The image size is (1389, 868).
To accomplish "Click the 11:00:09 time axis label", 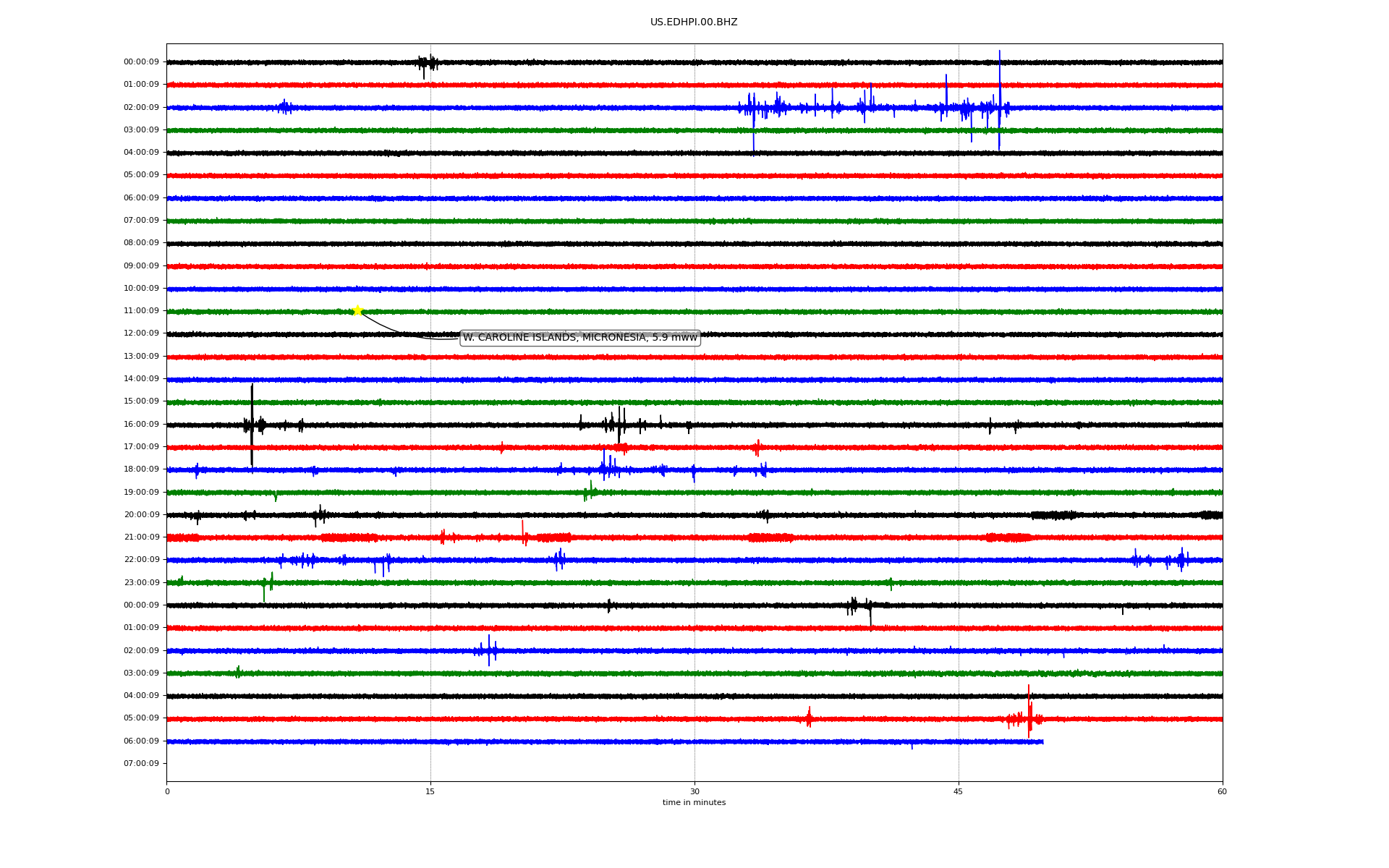I will click(141, 311).
